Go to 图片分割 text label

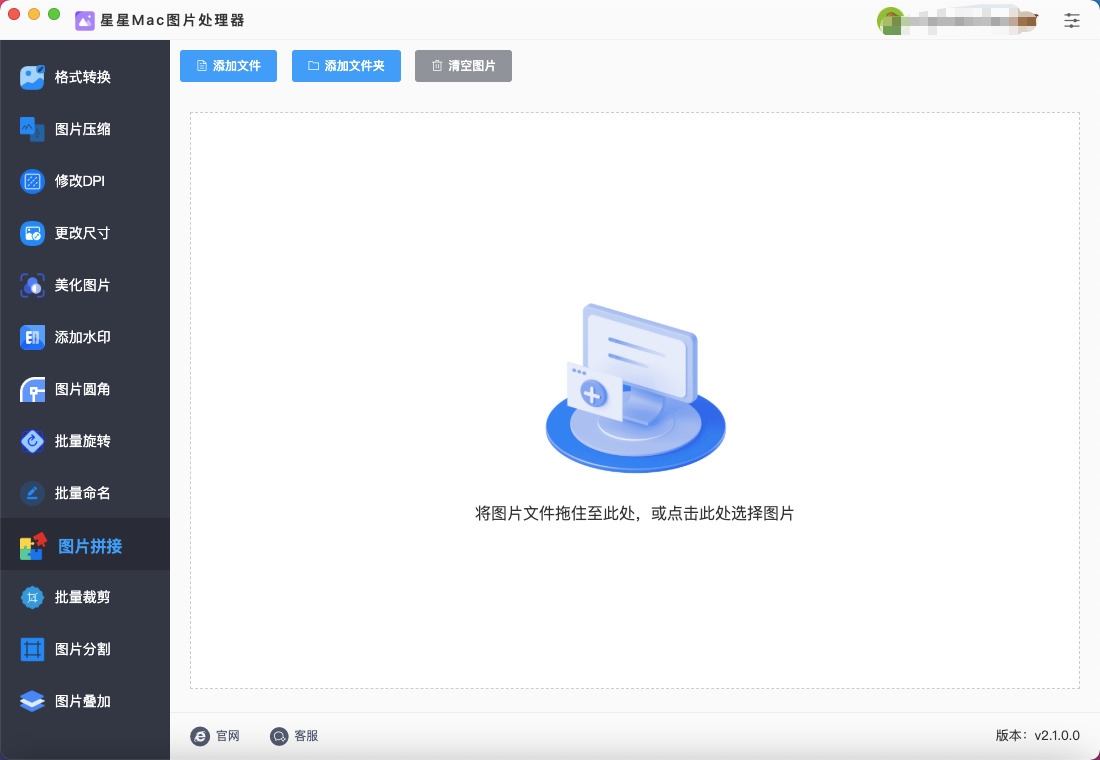[83, 649]
